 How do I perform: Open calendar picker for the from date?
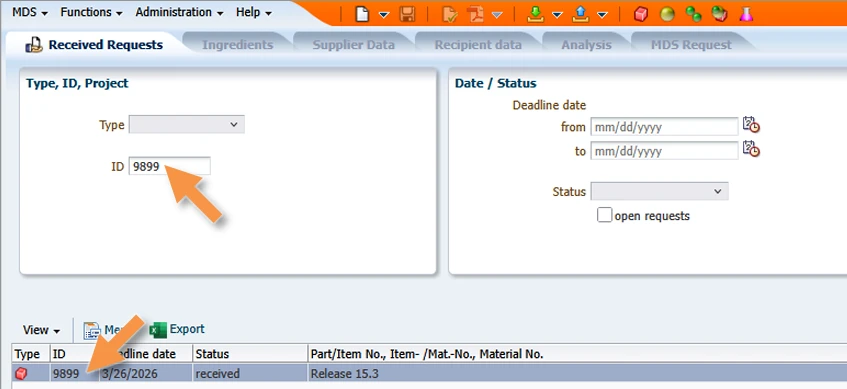(751, 124)
